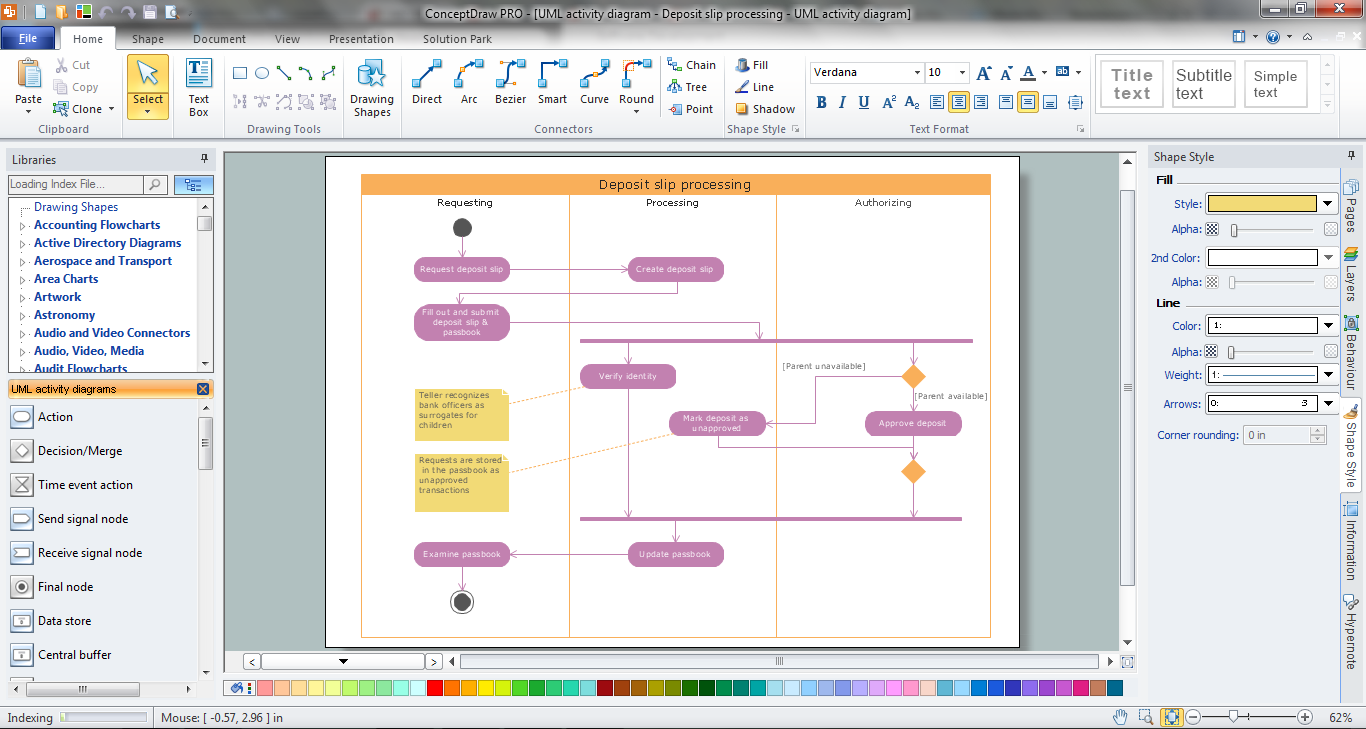1366x729 pixels.
Task: Select the hand pan tool in status bar
Action: (x=1121, y=717)
